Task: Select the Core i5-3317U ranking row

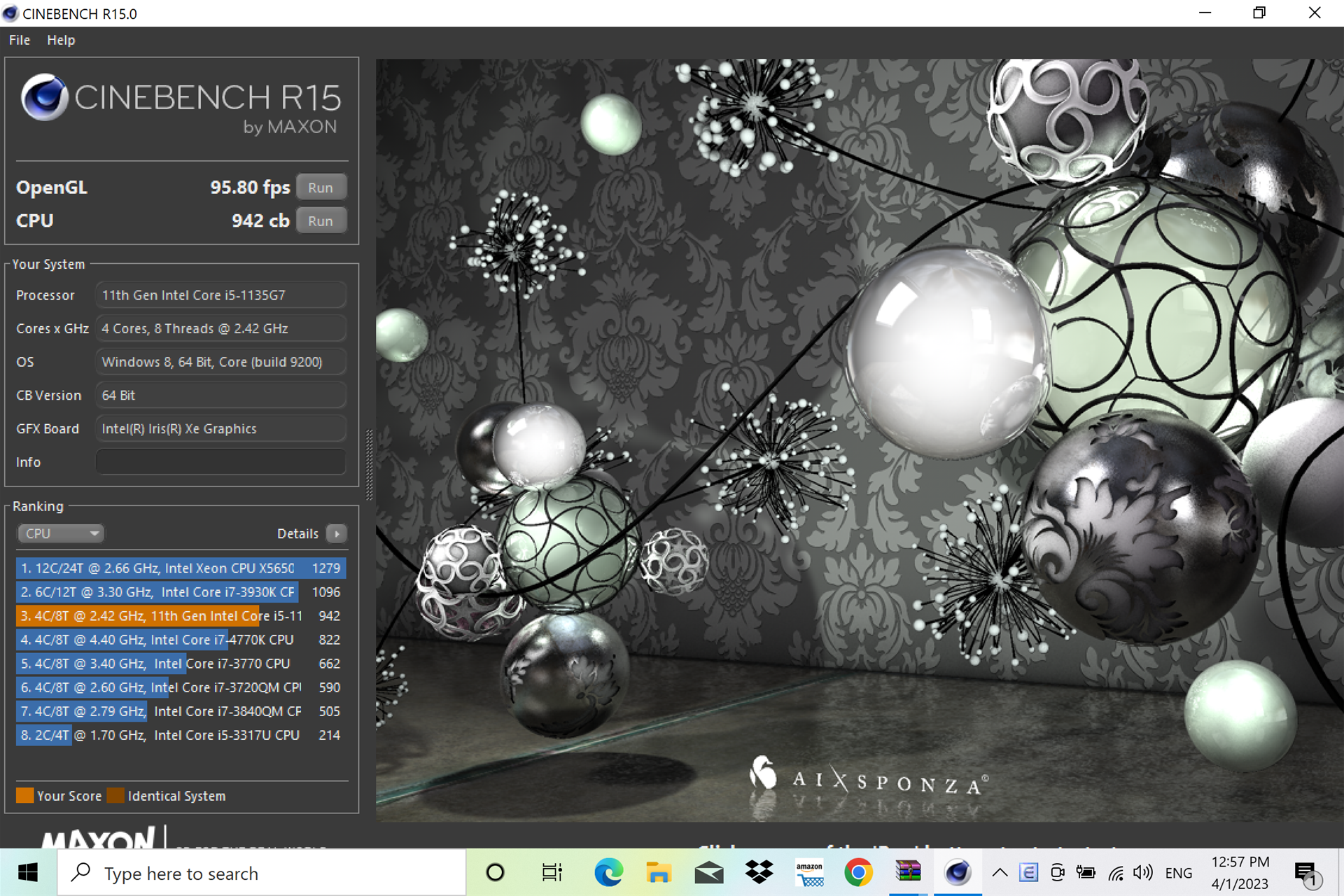Action: tap(181, 735)
